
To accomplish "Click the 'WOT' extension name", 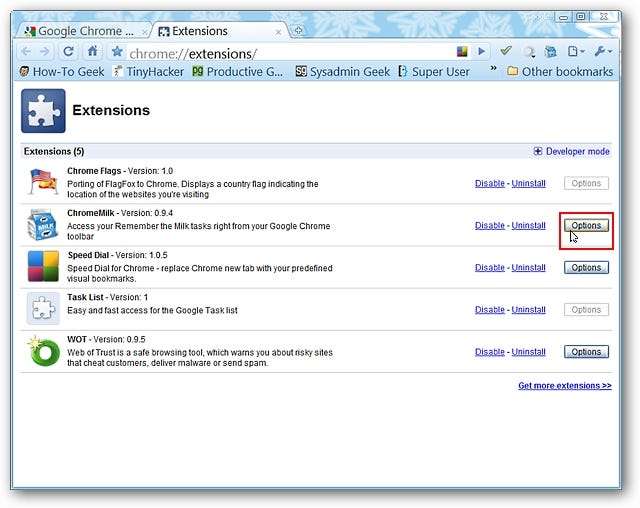I will (77, 339).
